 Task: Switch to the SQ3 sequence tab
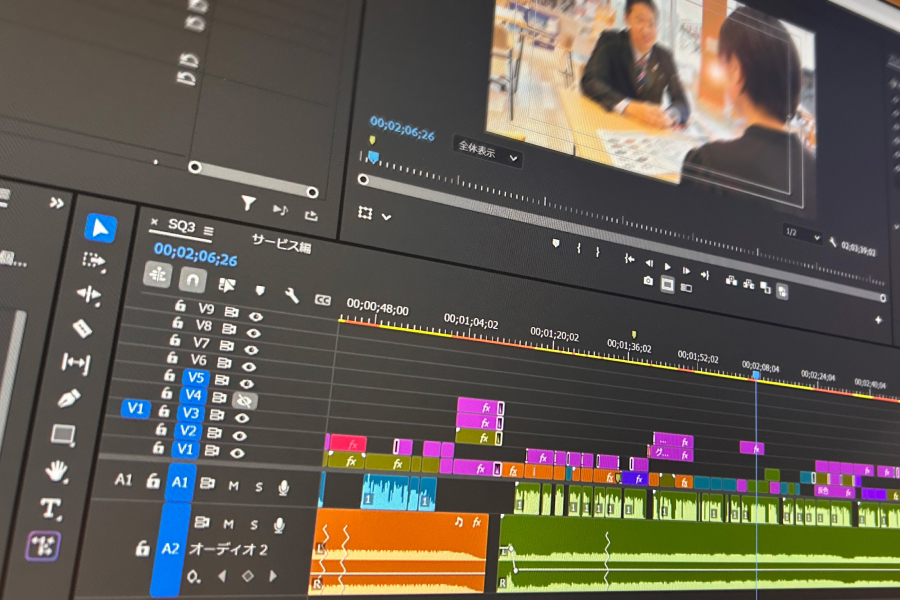pos(181,226)
